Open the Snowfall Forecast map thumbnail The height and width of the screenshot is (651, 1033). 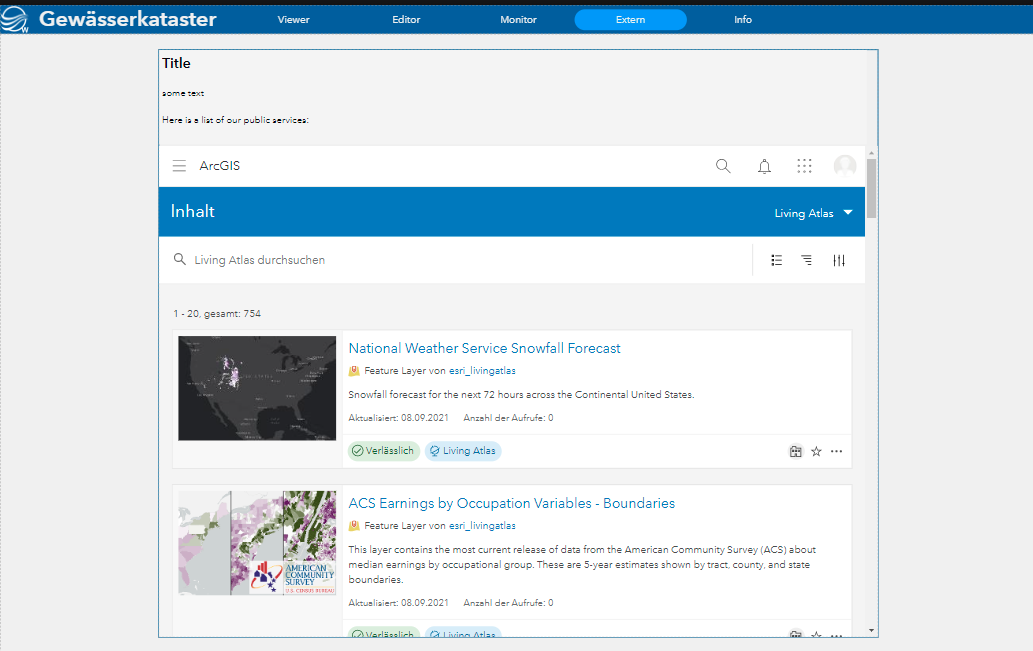pyautogui.click(x=257, y=388)
